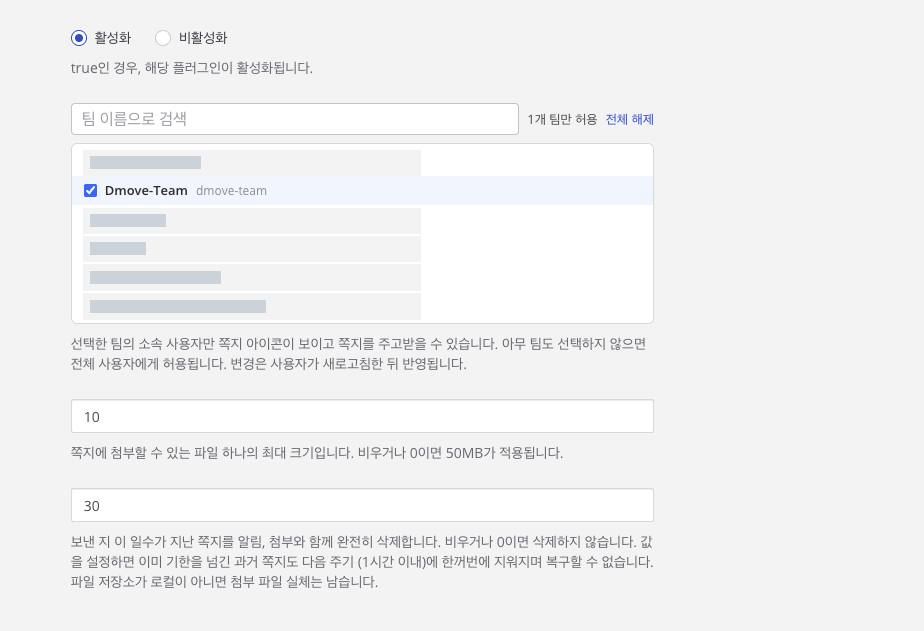Click the text 'true인 경우, 해당 플러그인이 활성화됩니다.'
924x631 pixels.
click(192, 68)
